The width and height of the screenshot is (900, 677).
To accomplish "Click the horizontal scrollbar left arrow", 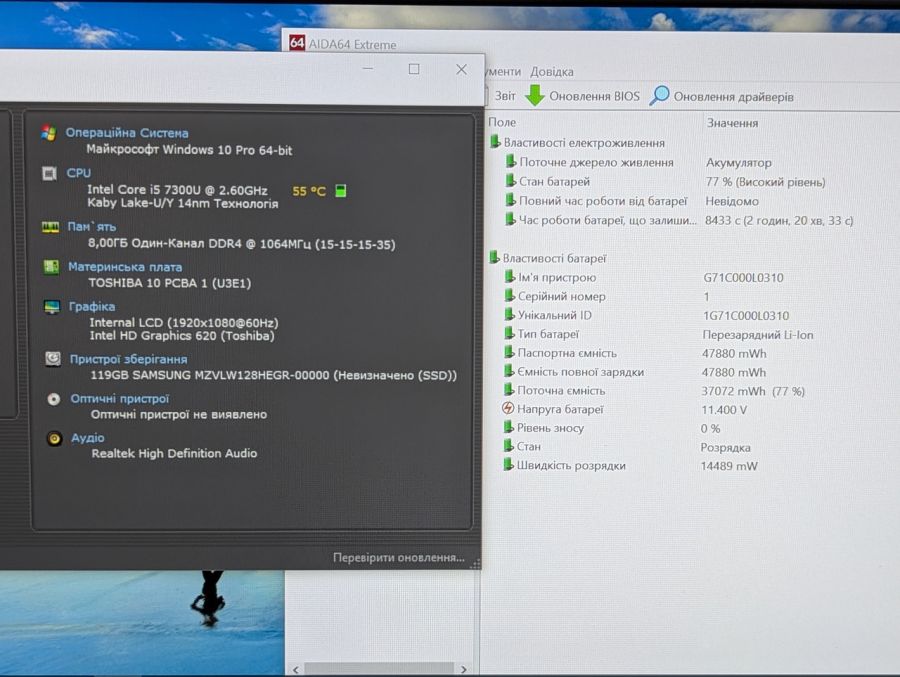I will pos(296,669).
